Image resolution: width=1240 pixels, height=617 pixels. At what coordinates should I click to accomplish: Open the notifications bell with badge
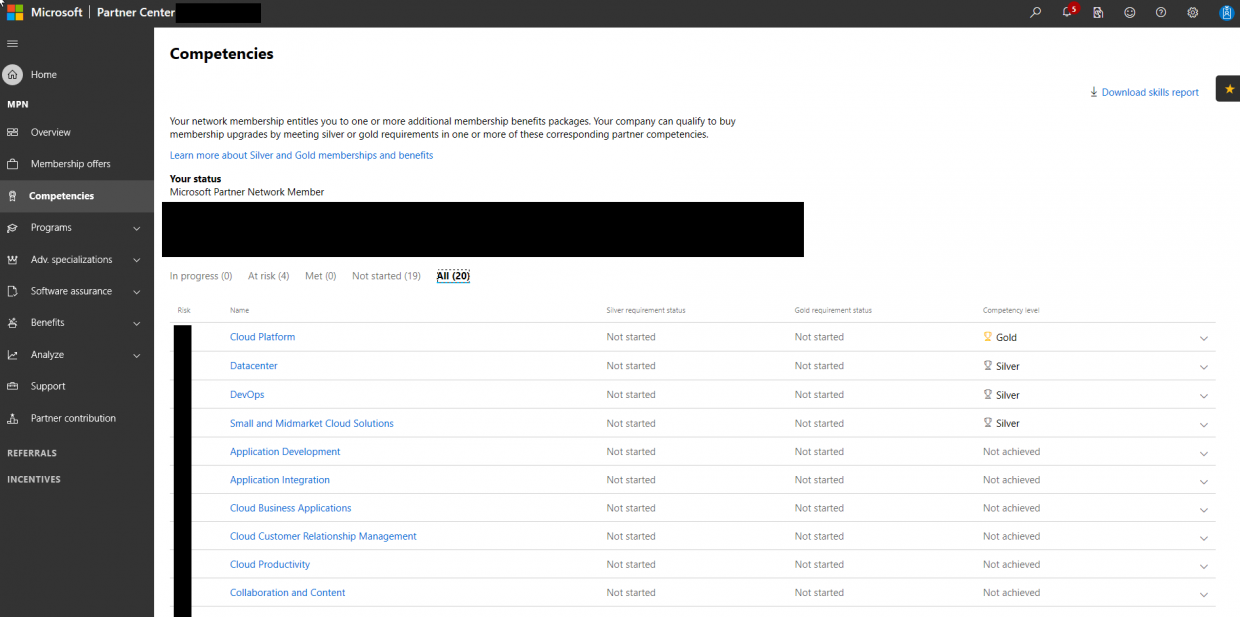coord(1068,12)
